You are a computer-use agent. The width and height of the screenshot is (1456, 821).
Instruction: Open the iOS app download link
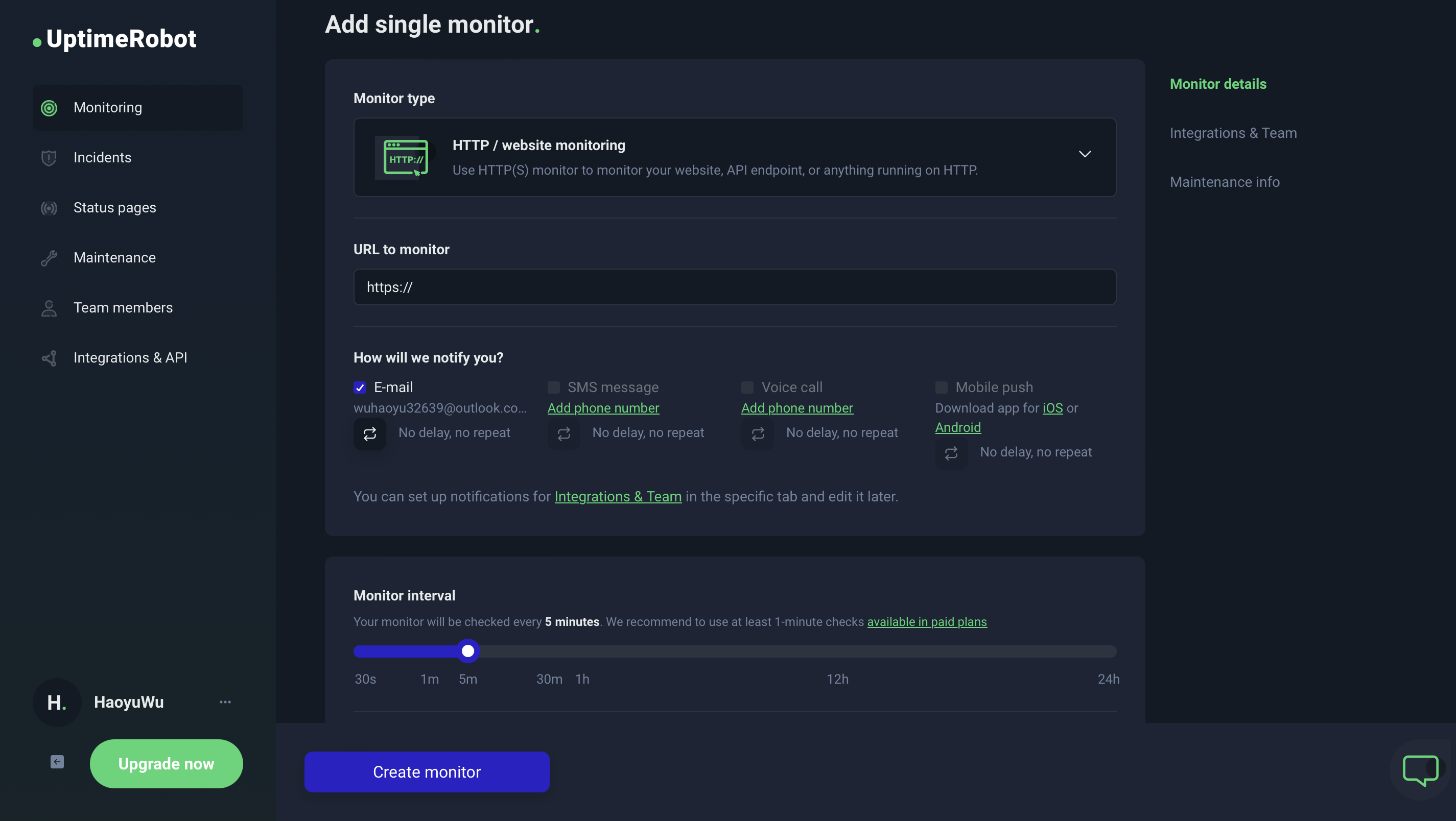(x=1052, y=408)
